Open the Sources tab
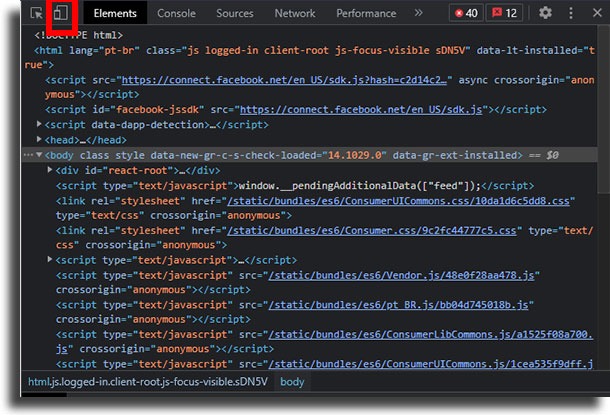This screenshot has height=415, width=610. point(235,13)
